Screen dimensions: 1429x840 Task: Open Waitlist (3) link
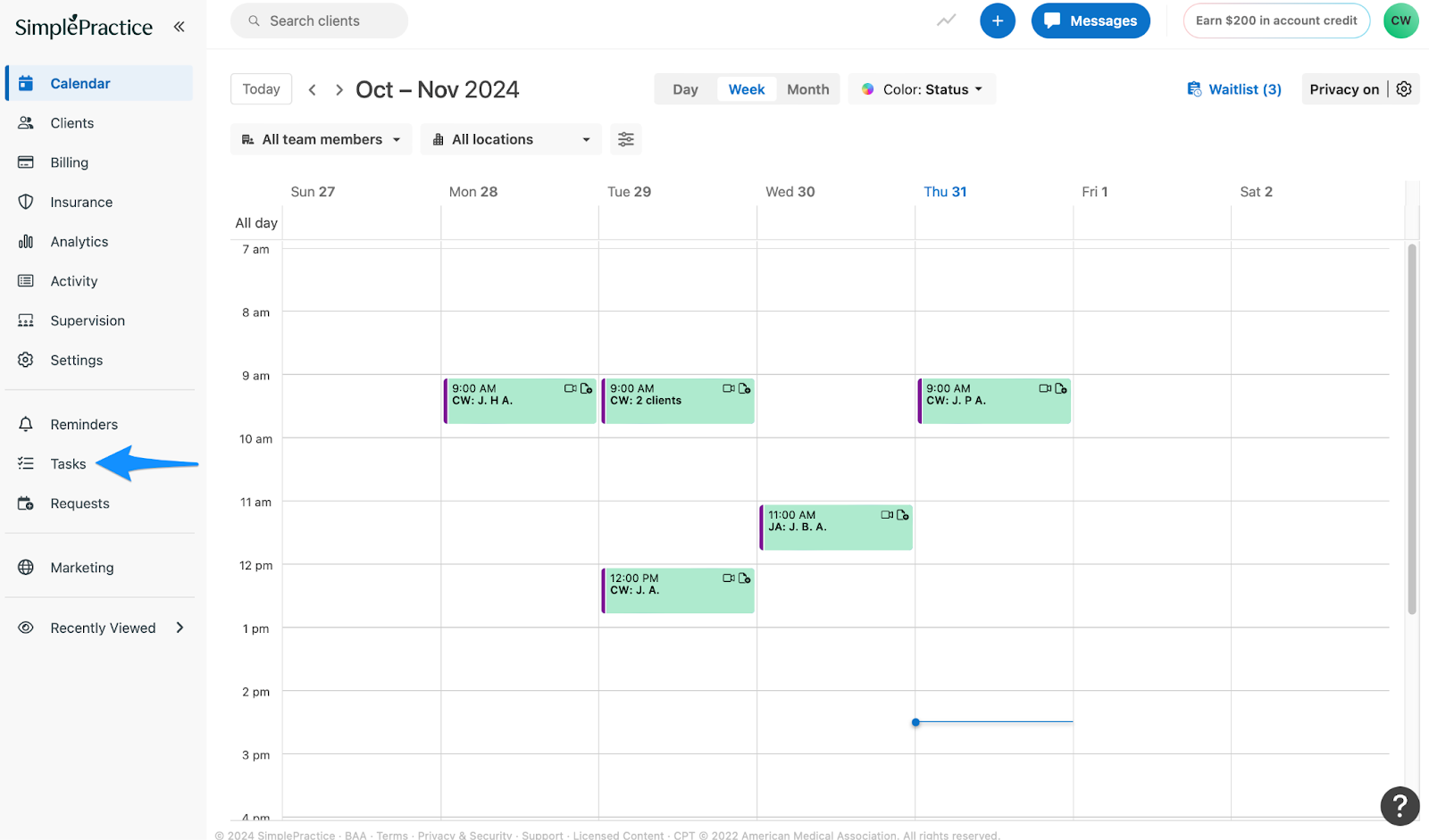click(x=1234, y=89)
